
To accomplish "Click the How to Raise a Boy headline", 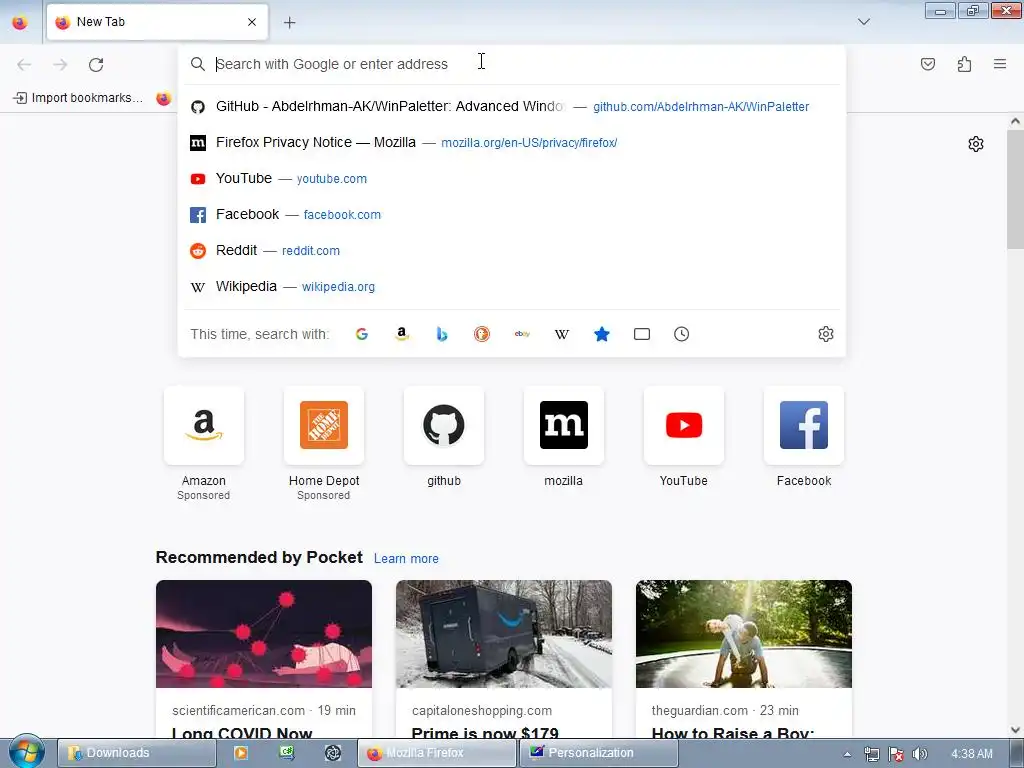I will pyautogui.click(x=733, y=733).
